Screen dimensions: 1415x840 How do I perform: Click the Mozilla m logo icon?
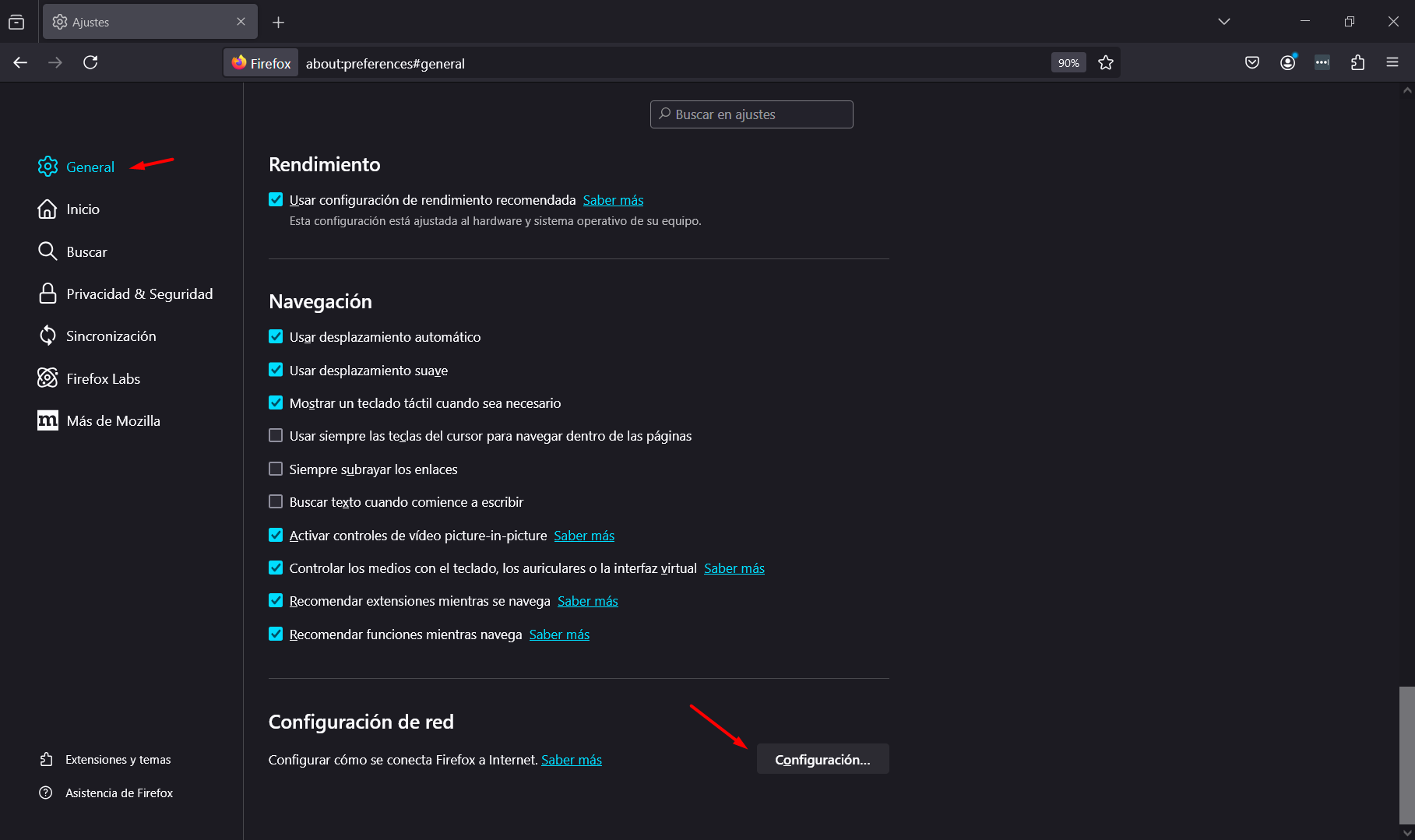click(48, 420)
